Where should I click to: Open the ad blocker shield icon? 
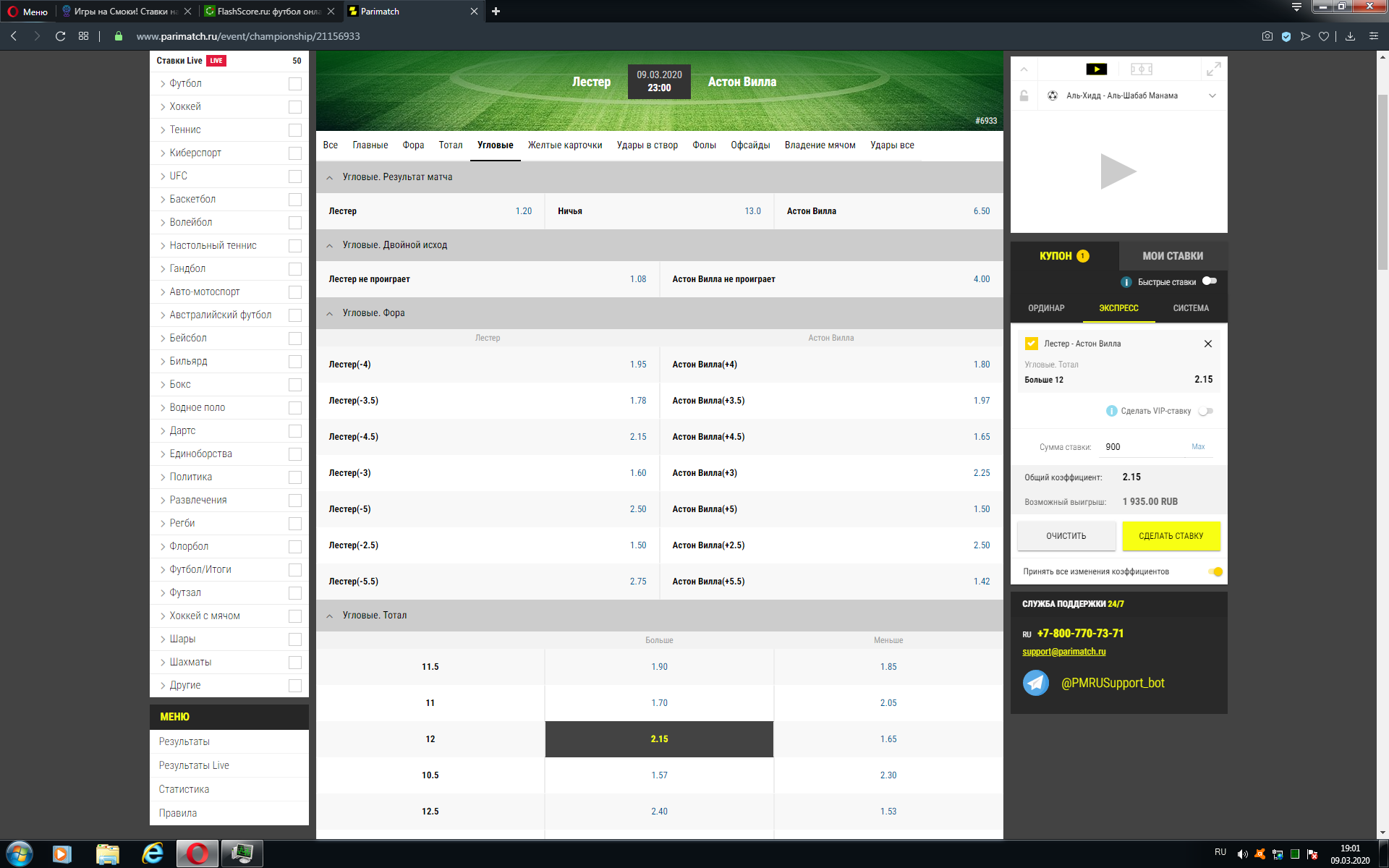[x=1286, y=36]
